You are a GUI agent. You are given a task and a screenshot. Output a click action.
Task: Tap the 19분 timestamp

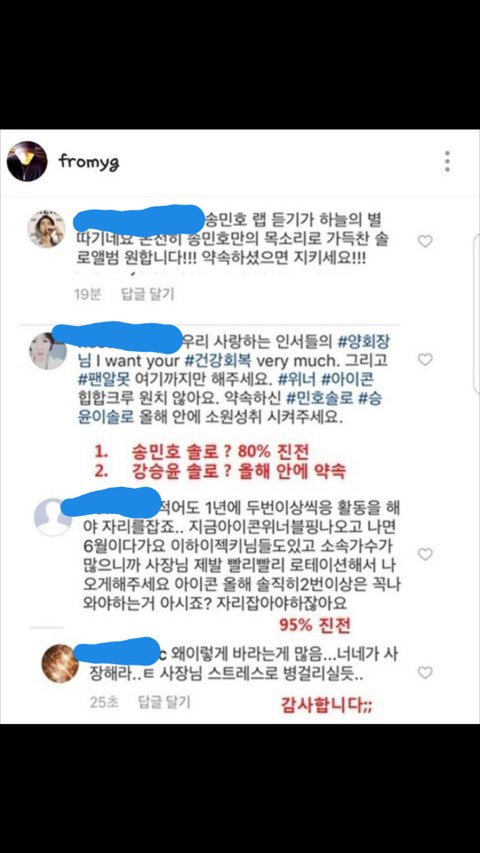coord(88,294)
